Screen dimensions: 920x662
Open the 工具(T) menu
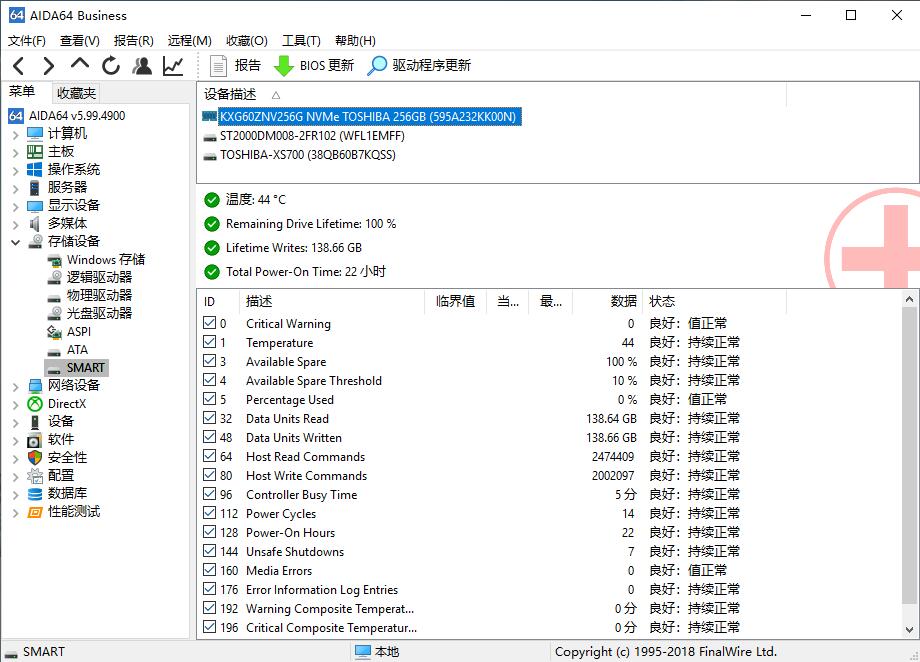point(301,40)
